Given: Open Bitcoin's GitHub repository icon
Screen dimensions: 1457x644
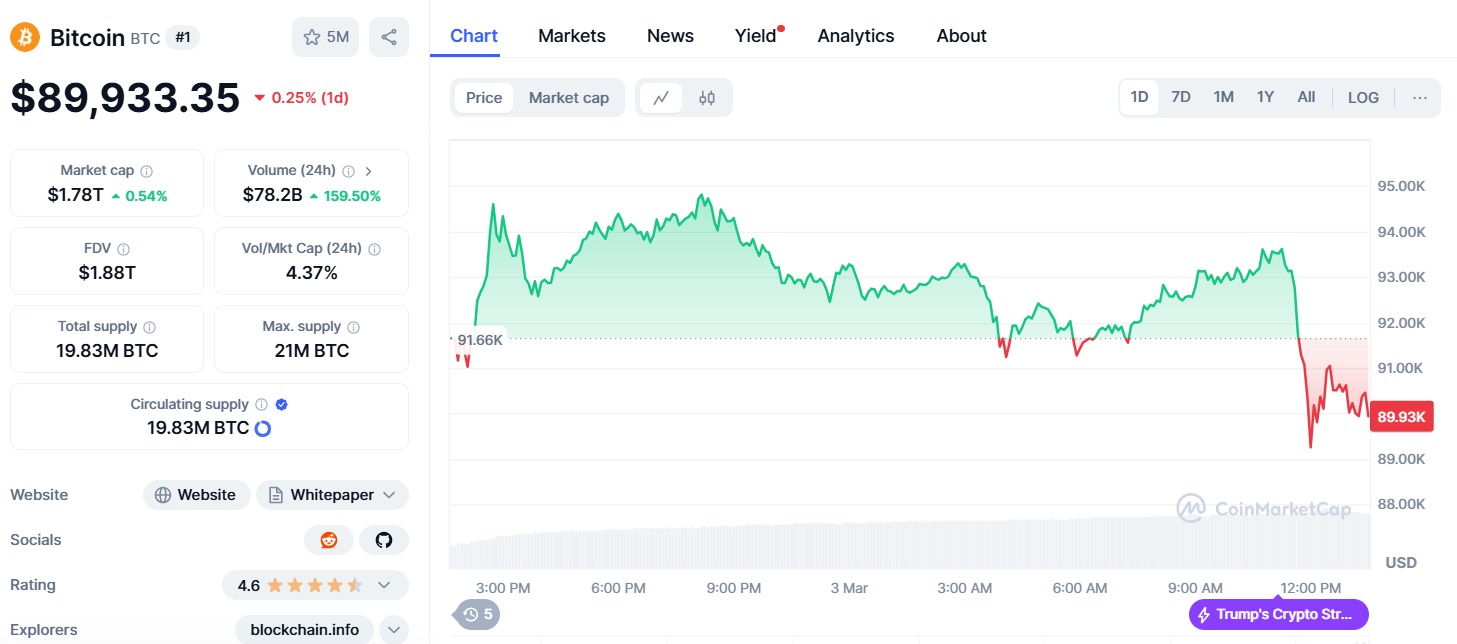Looking at the screenshot, I should tap(384, 540).
